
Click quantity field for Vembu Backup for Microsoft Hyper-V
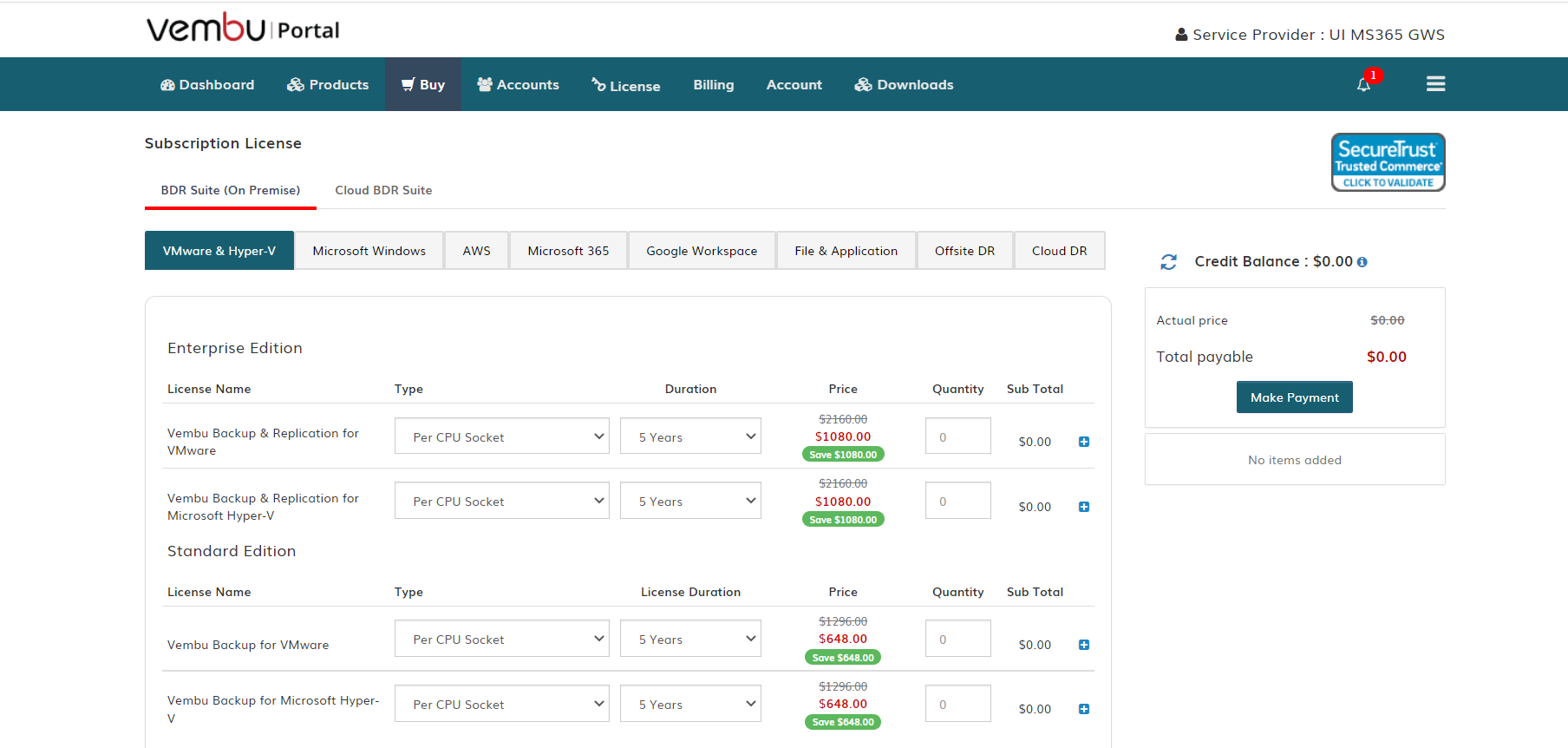point(958,704)
